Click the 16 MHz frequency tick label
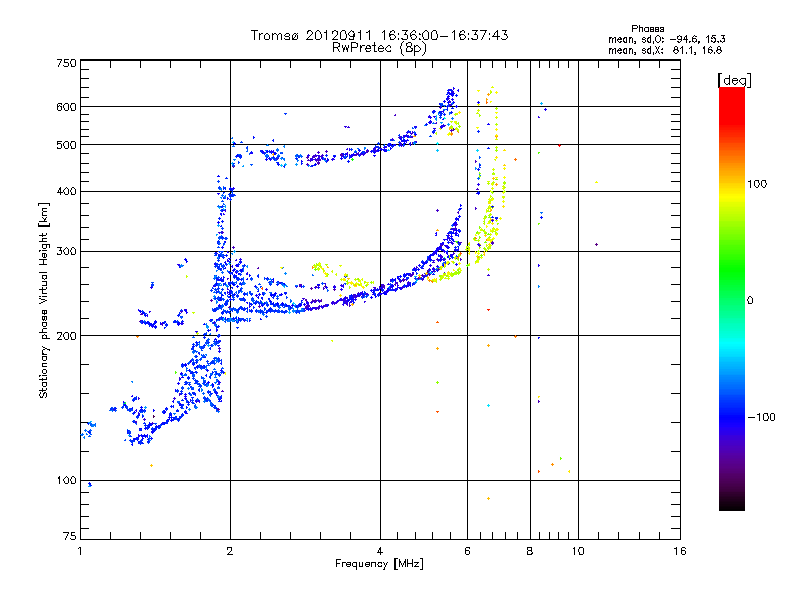Image resolution: width=800 pixels, height=600 pixels. 680,551
